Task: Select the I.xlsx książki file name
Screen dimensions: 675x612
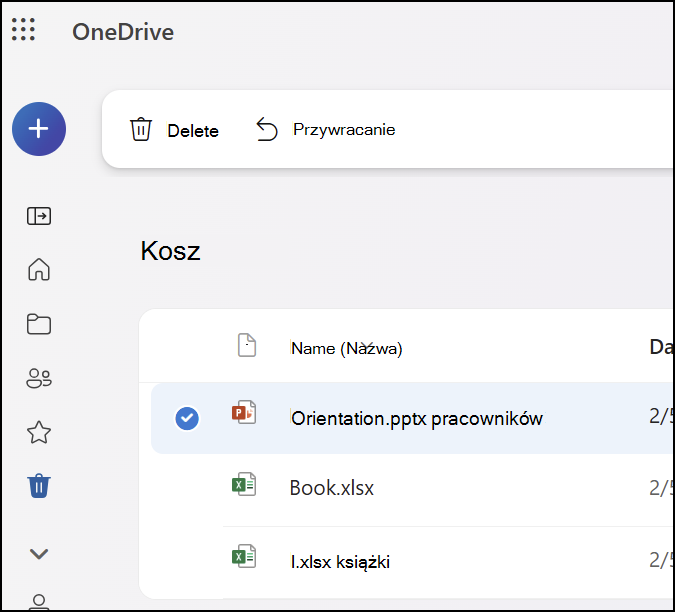Action: pos(339,562)
